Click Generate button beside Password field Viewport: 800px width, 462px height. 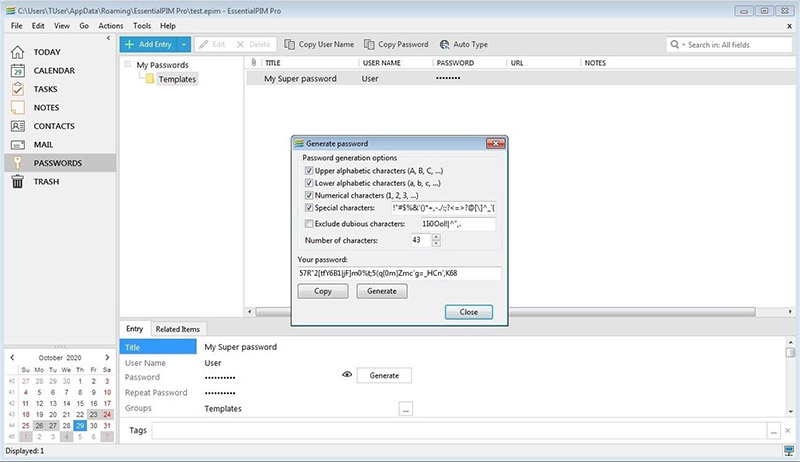(x=384, y=375)
